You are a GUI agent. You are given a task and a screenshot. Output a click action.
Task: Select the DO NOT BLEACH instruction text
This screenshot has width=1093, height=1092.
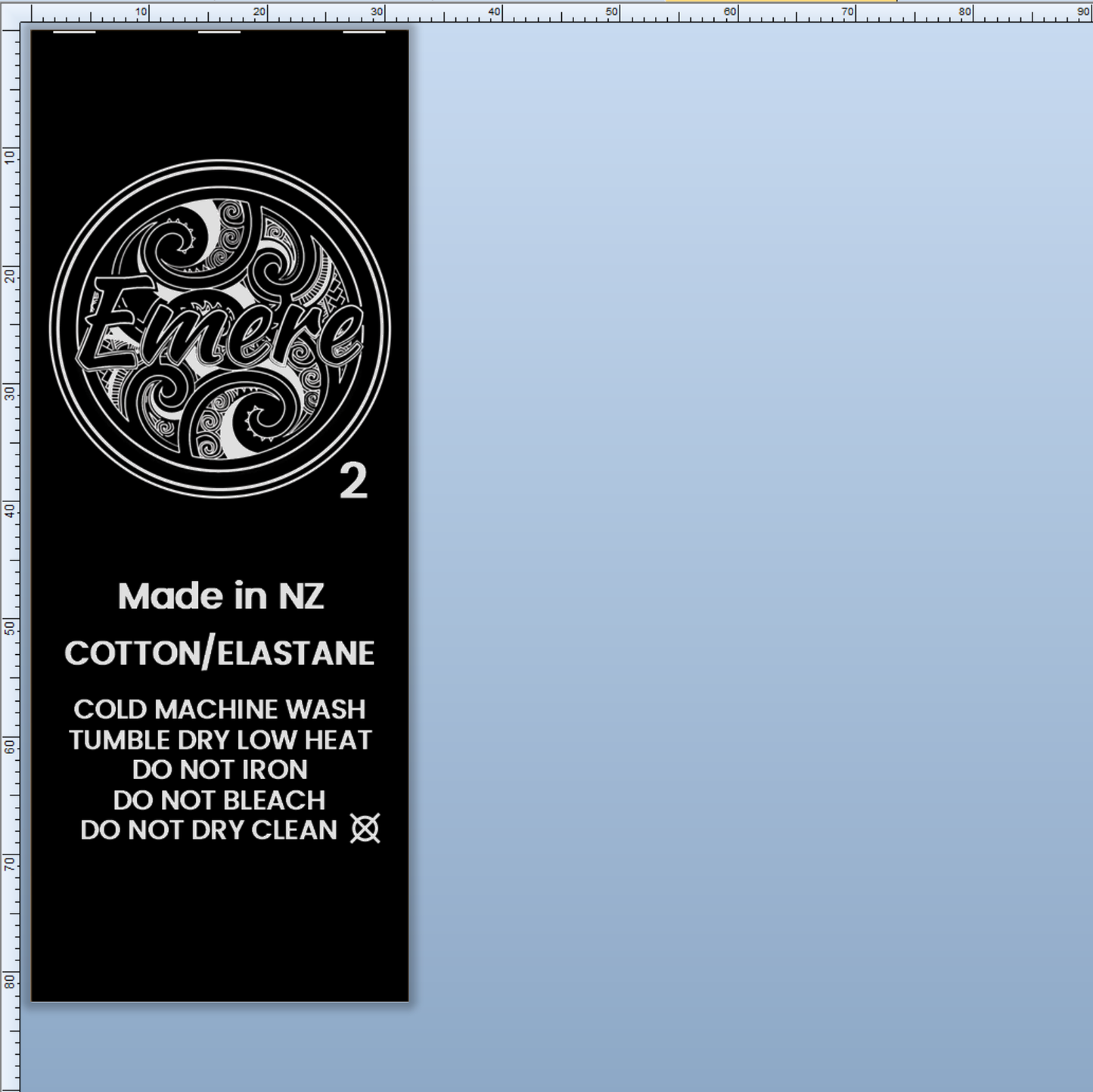[x=220, y=800]
